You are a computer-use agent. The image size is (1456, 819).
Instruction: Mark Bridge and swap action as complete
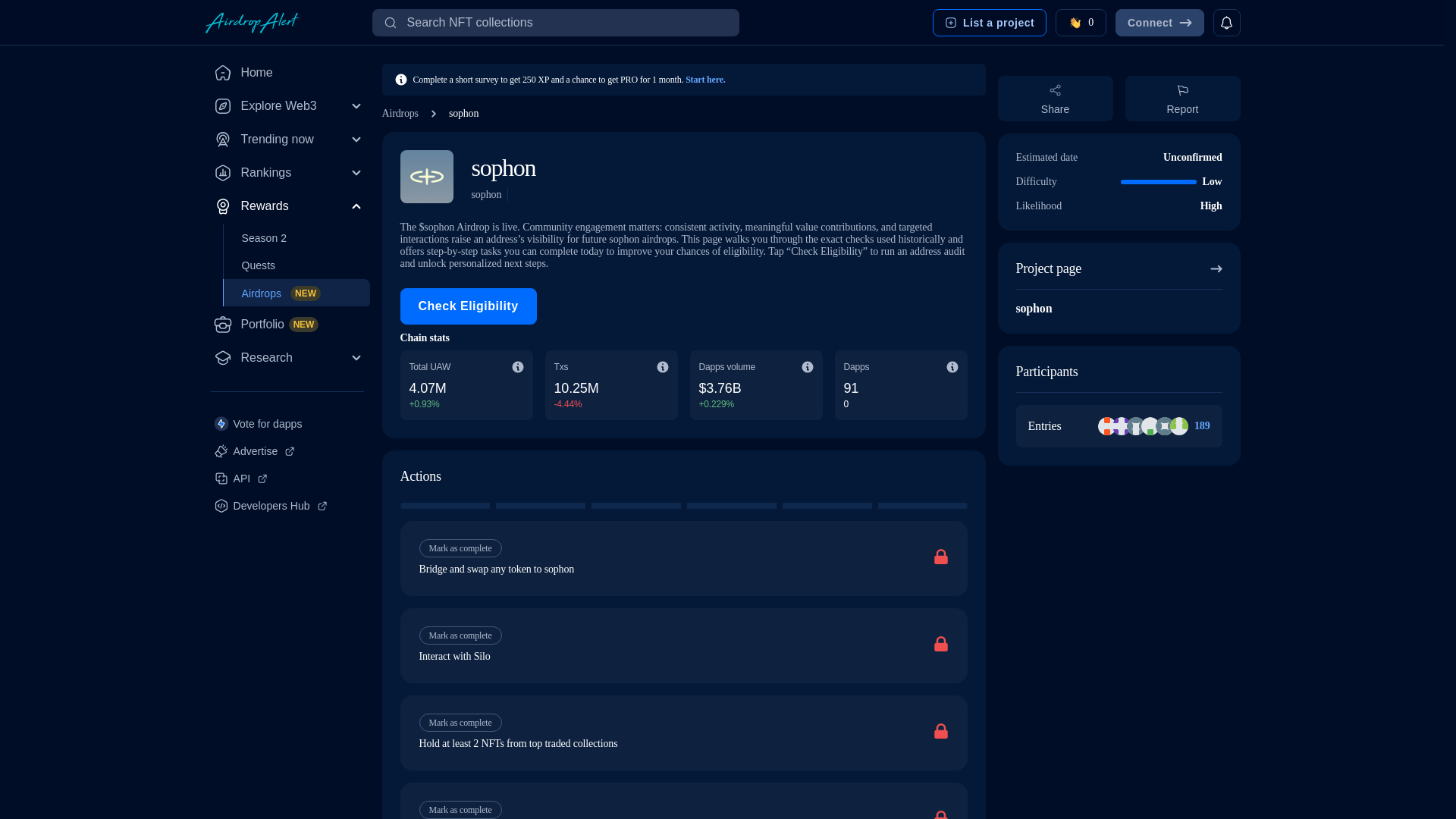[x=460, y=548]
